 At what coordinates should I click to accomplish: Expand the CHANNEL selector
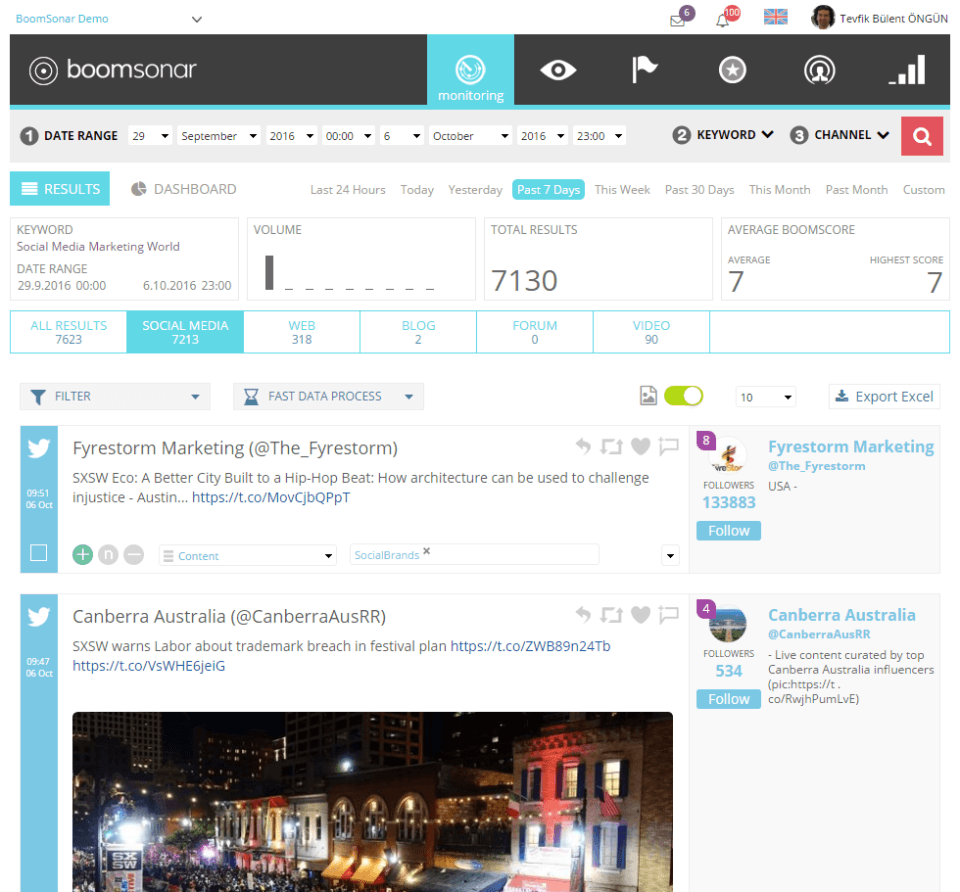pyautogui.click(x=839, y=135)
